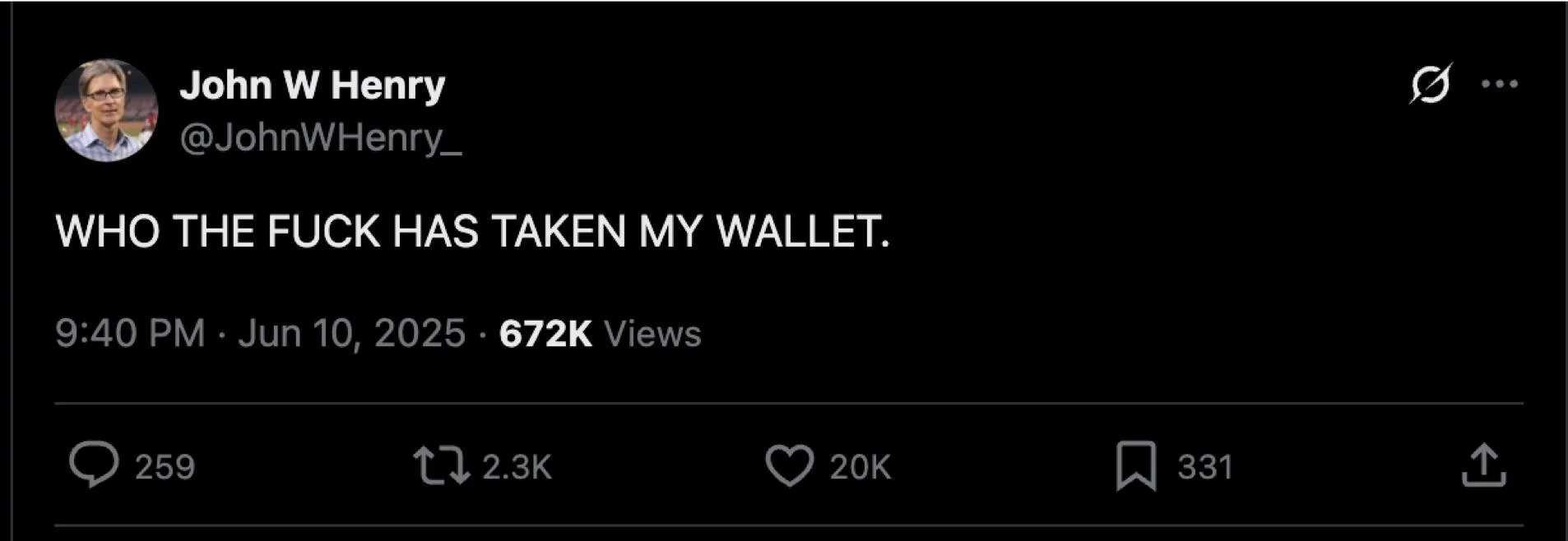Open the three-dot more options menu
1568x541 pixels.
click(x=1500, y=84)
